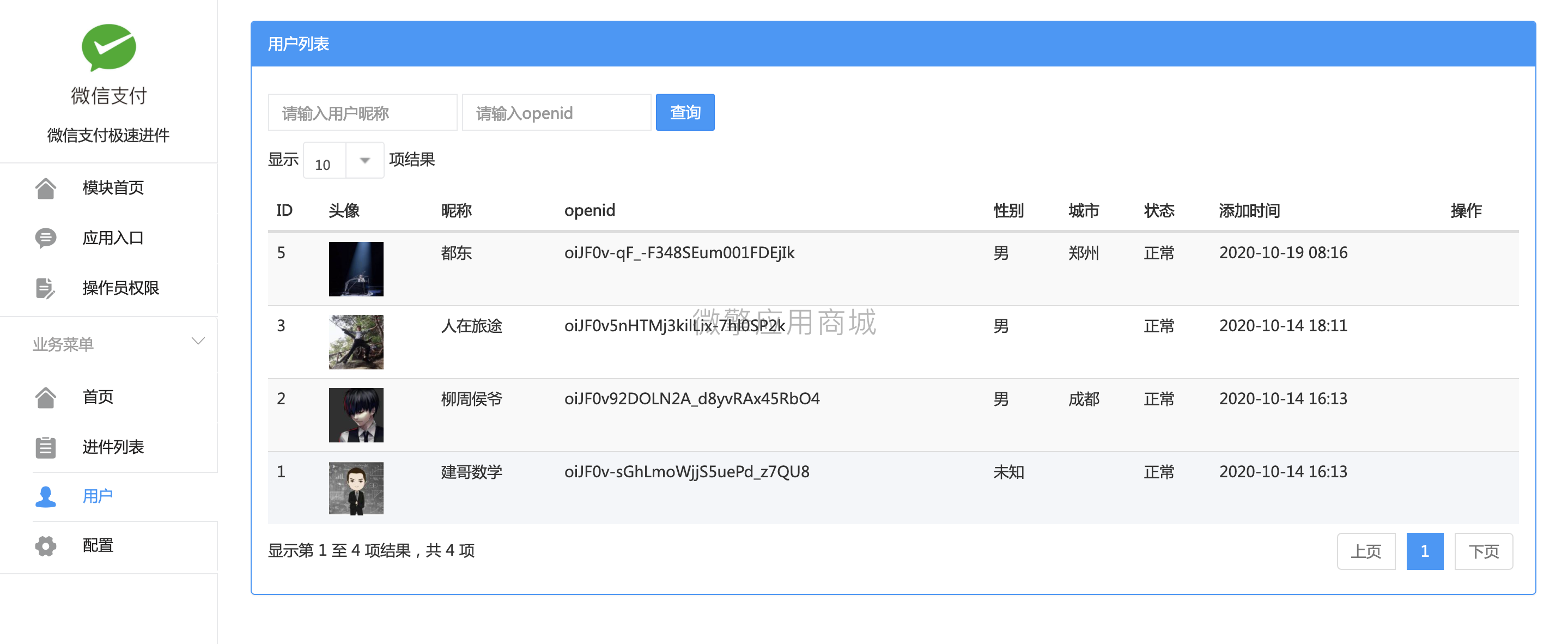Click the home icon beside 首页
The image size is (1568, 644).
pos(46,398)
